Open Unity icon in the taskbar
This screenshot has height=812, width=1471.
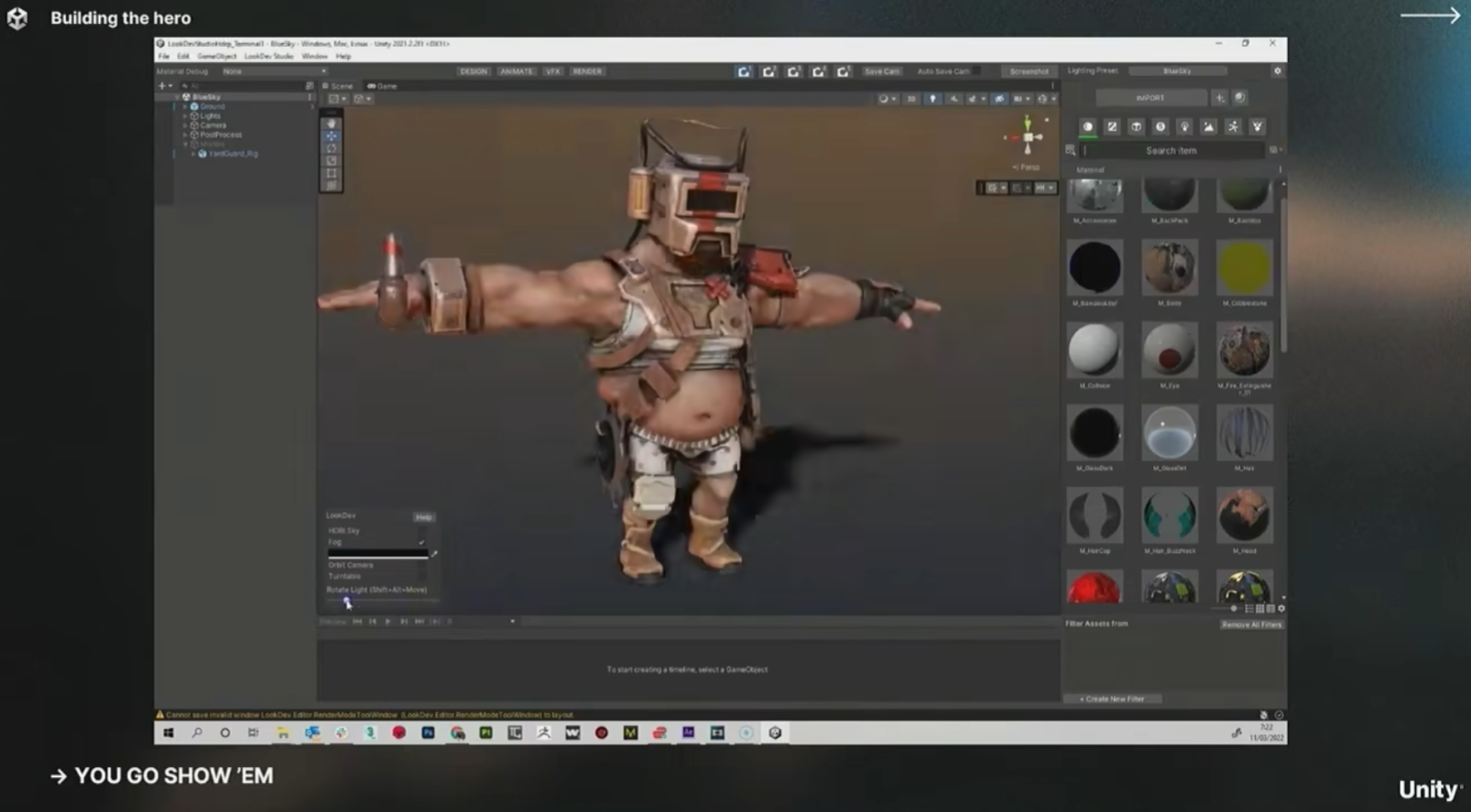point(775,732)
